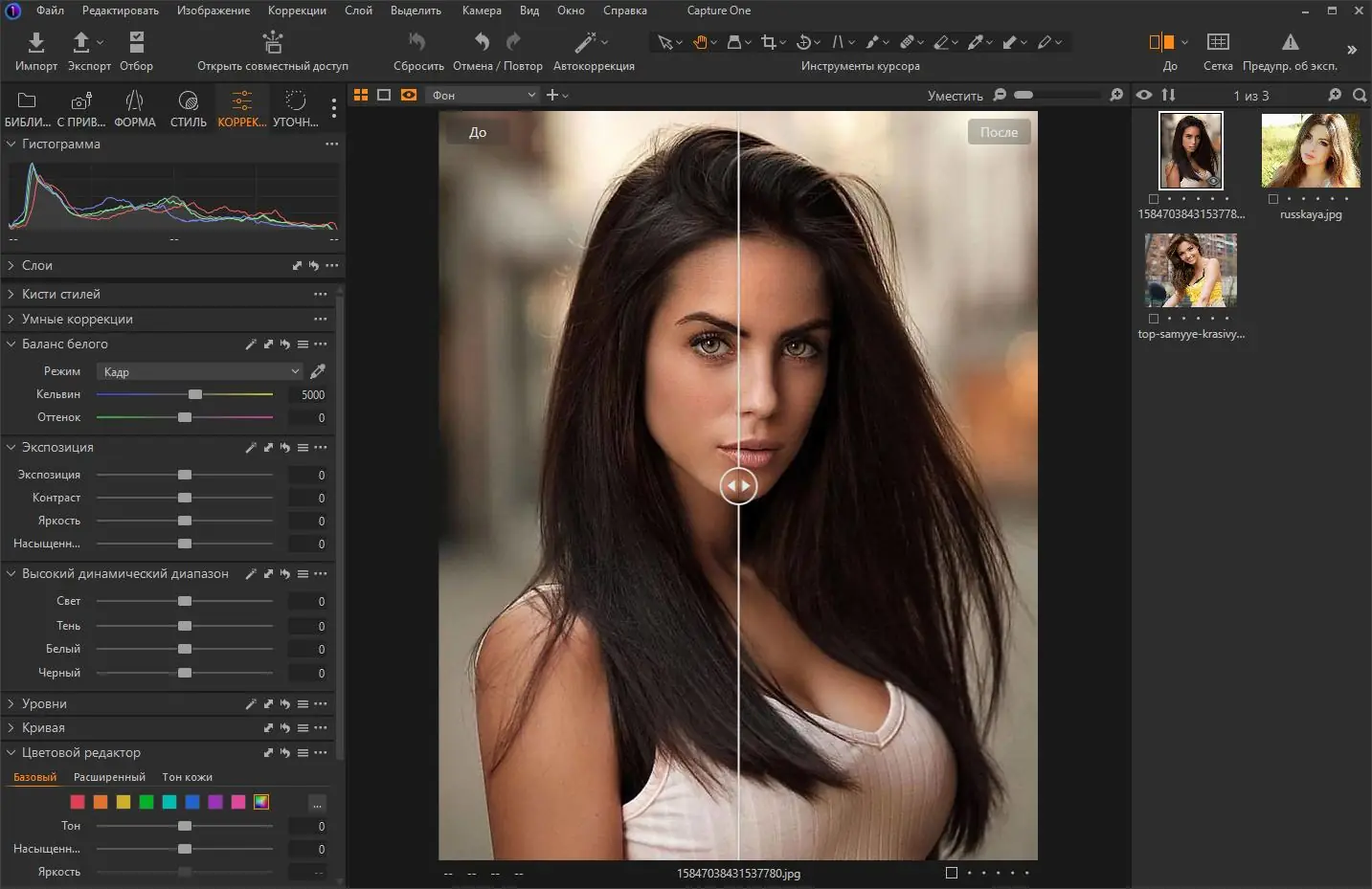This screenshot has width=1372, height=889.
Task: Click the Сбросить reset icon
Action: [x=417, y=42]
